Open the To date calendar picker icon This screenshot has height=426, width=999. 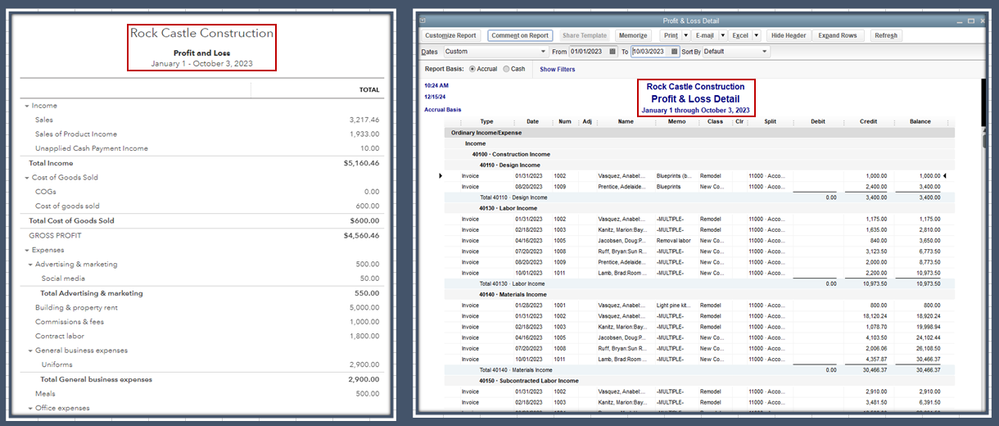675,52
